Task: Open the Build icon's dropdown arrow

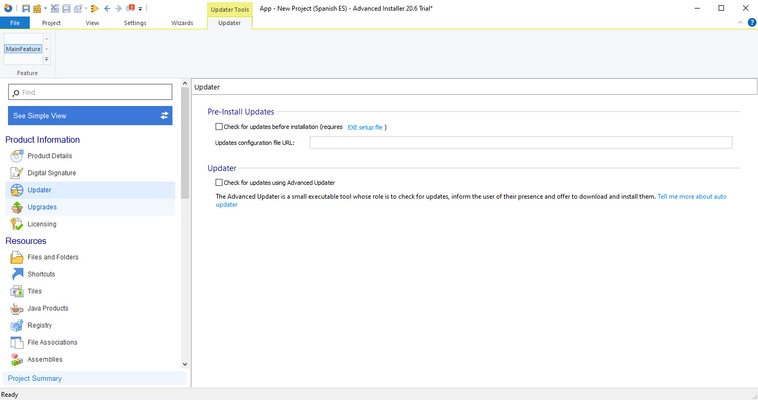Action: tap(45, 8)
